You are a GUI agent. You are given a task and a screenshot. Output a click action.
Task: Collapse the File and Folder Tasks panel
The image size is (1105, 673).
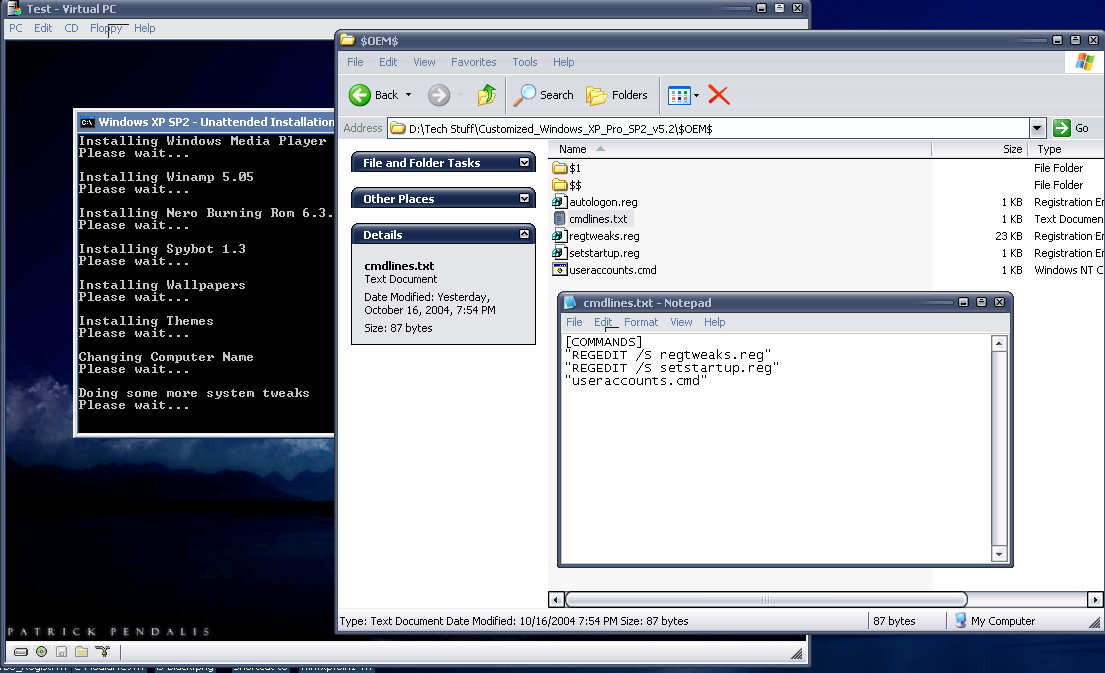coord(524,162)
